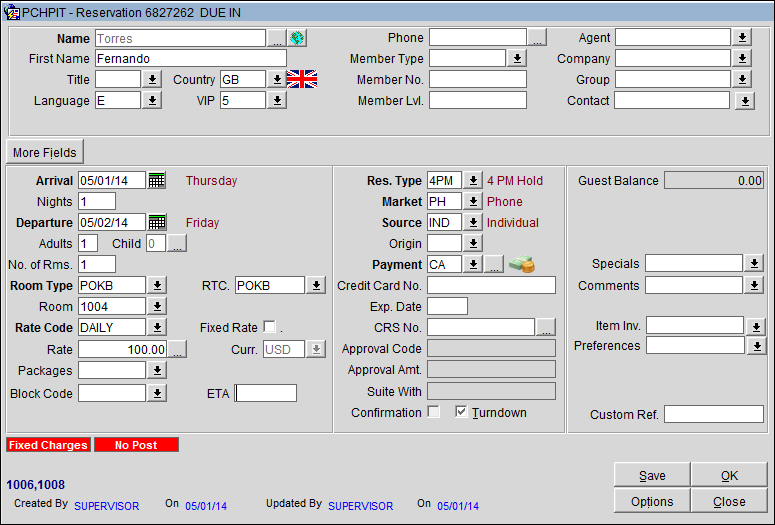Click the UK flag icon
This screenshot has height=525, width=775.
(301, 79)
